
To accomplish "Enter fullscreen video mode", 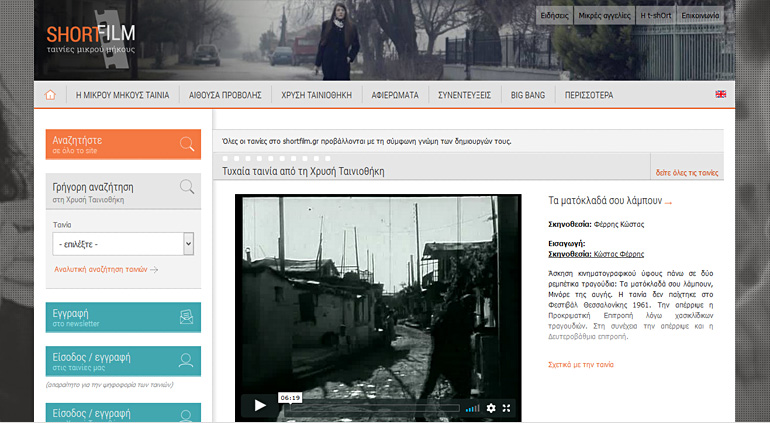I will pyautogui.click(x=506, y=408).
